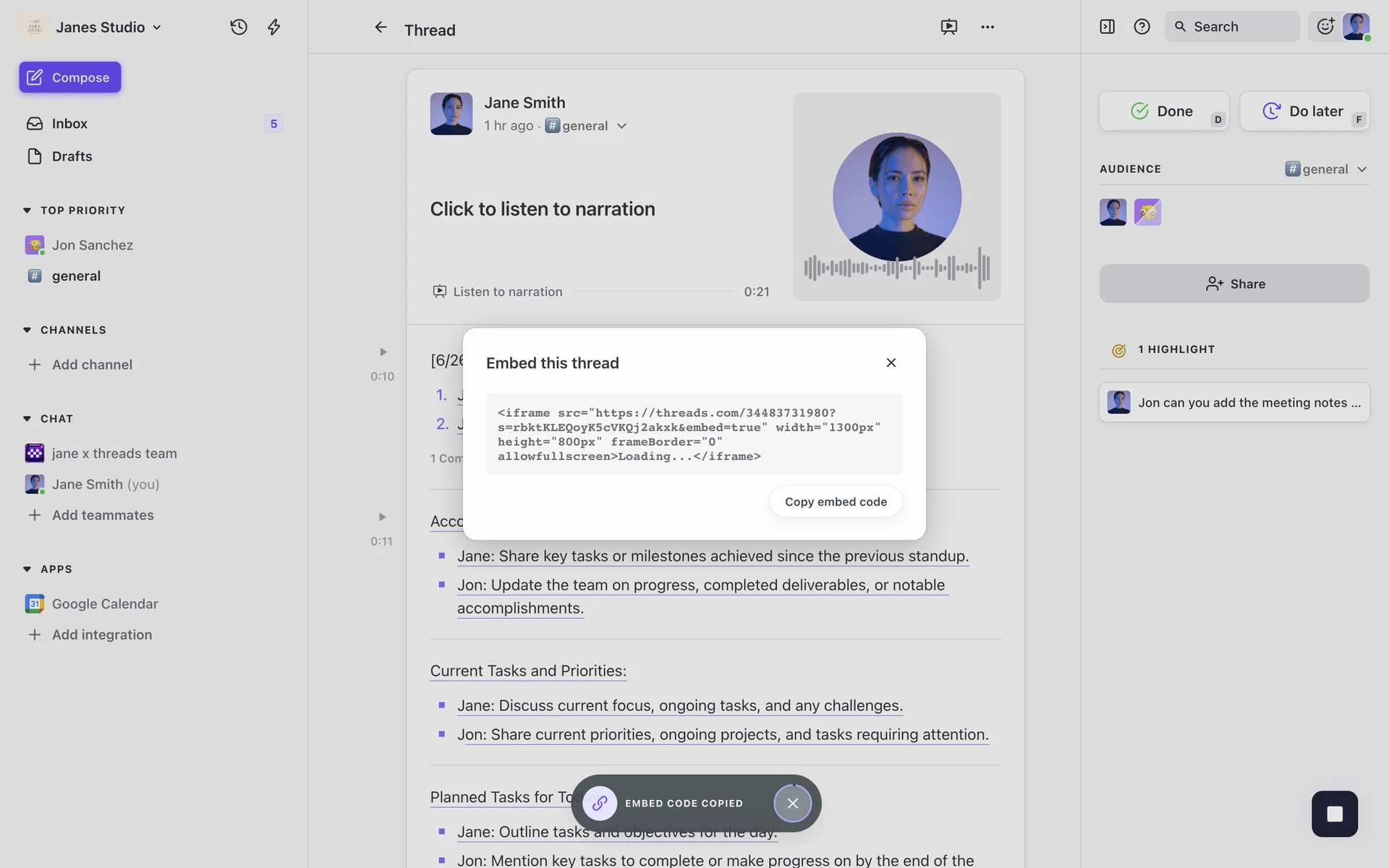Click the Copy embed code button
1389x868 pixels.
point(836,502)
